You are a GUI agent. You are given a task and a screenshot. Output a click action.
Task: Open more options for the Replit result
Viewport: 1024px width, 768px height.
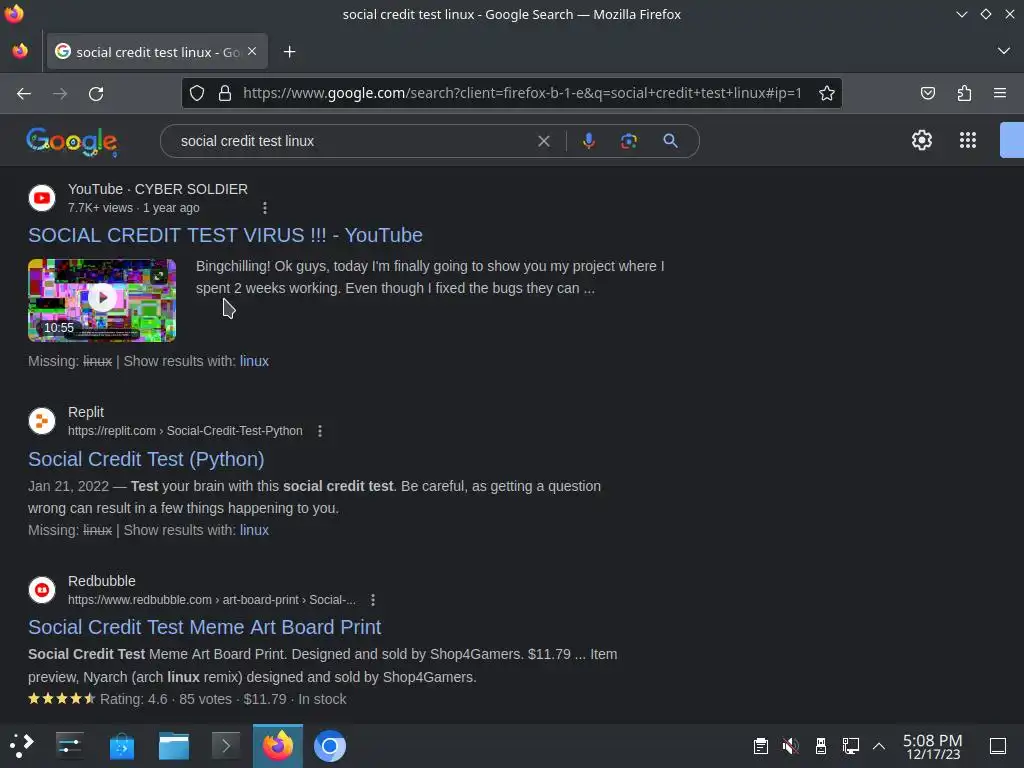(x=320, y=431)
